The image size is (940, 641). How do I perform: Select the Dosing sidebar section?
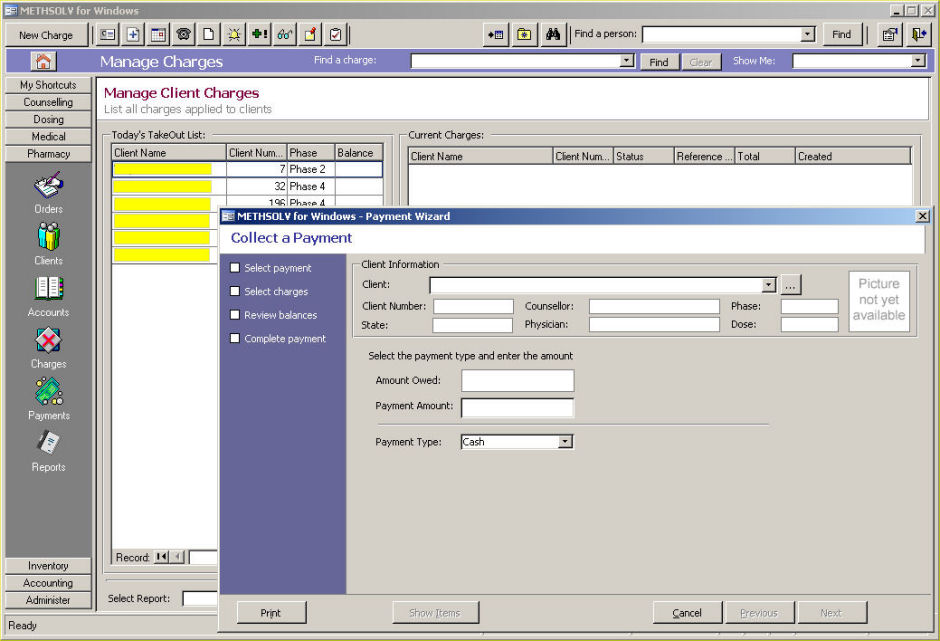(x=48, y=119)
